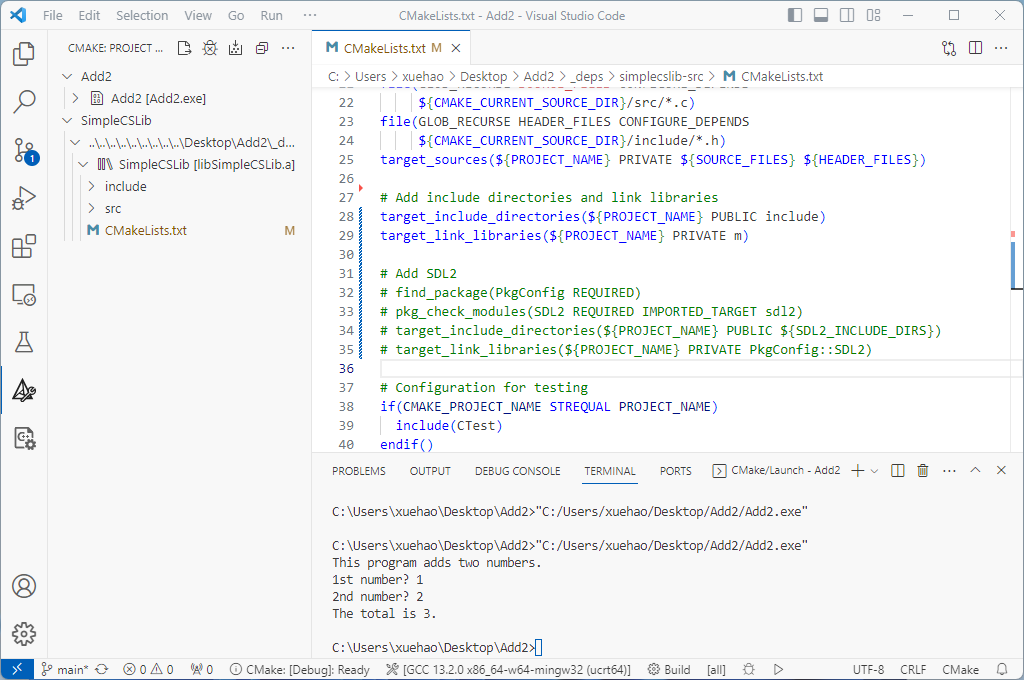Click the Build icon in the status bar

coord(670,669)
